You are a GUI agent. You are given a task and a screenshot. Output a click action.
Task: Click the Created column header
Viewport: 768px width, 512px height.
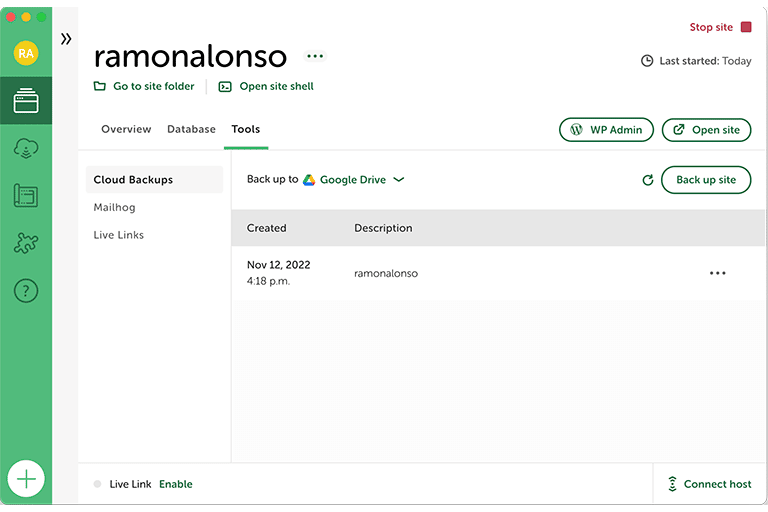click(x=266, y=228)
